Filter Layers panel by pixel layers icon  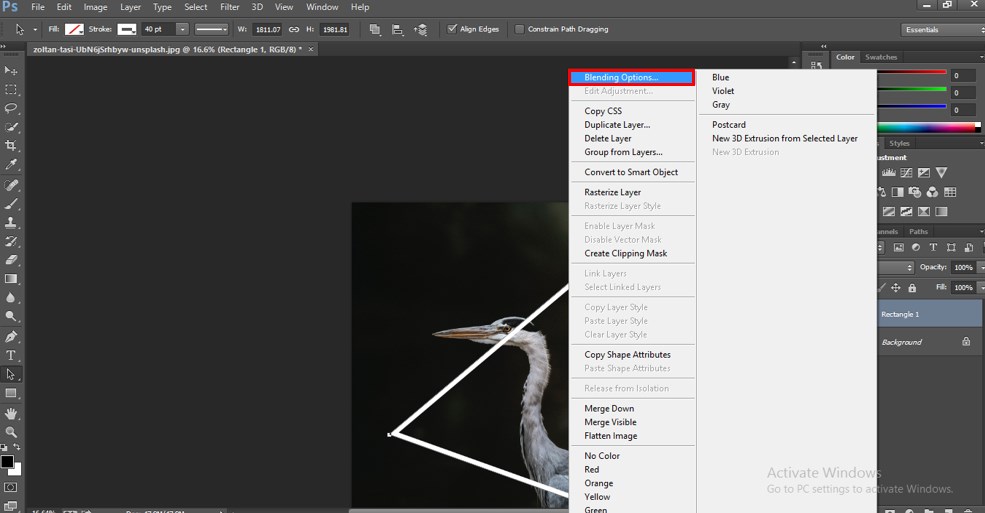tap(899, 247)
